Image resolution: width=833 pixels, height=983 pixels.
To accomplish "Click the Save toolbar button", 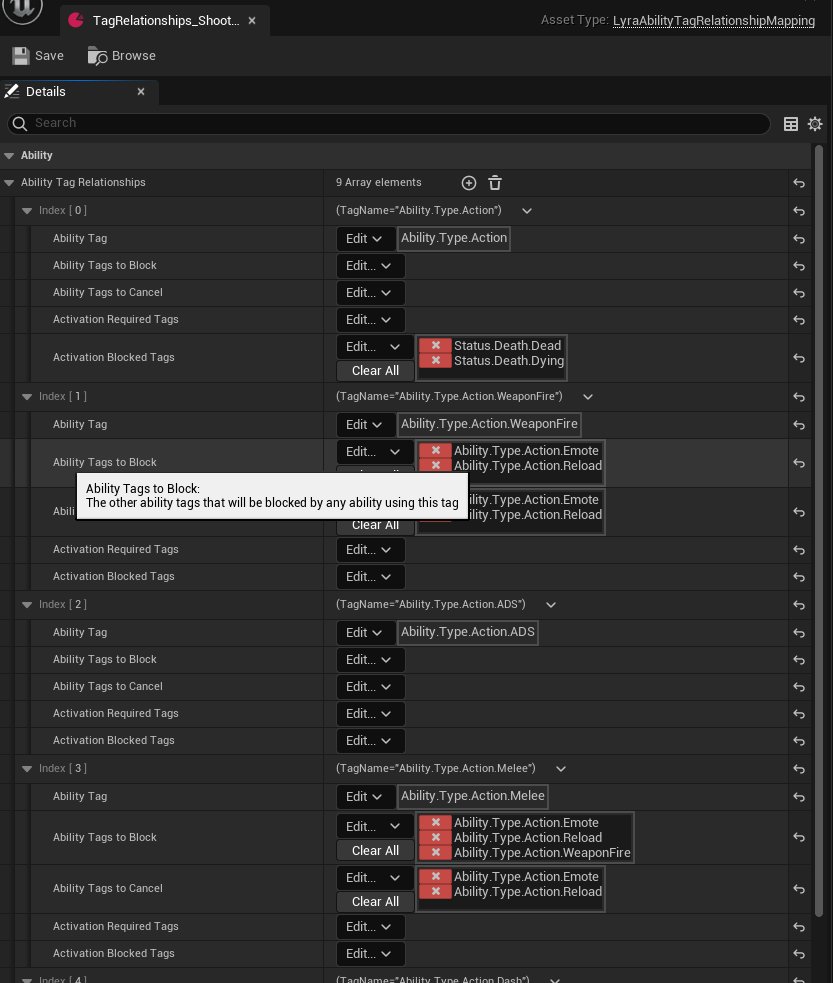I will tap(38, 56).
